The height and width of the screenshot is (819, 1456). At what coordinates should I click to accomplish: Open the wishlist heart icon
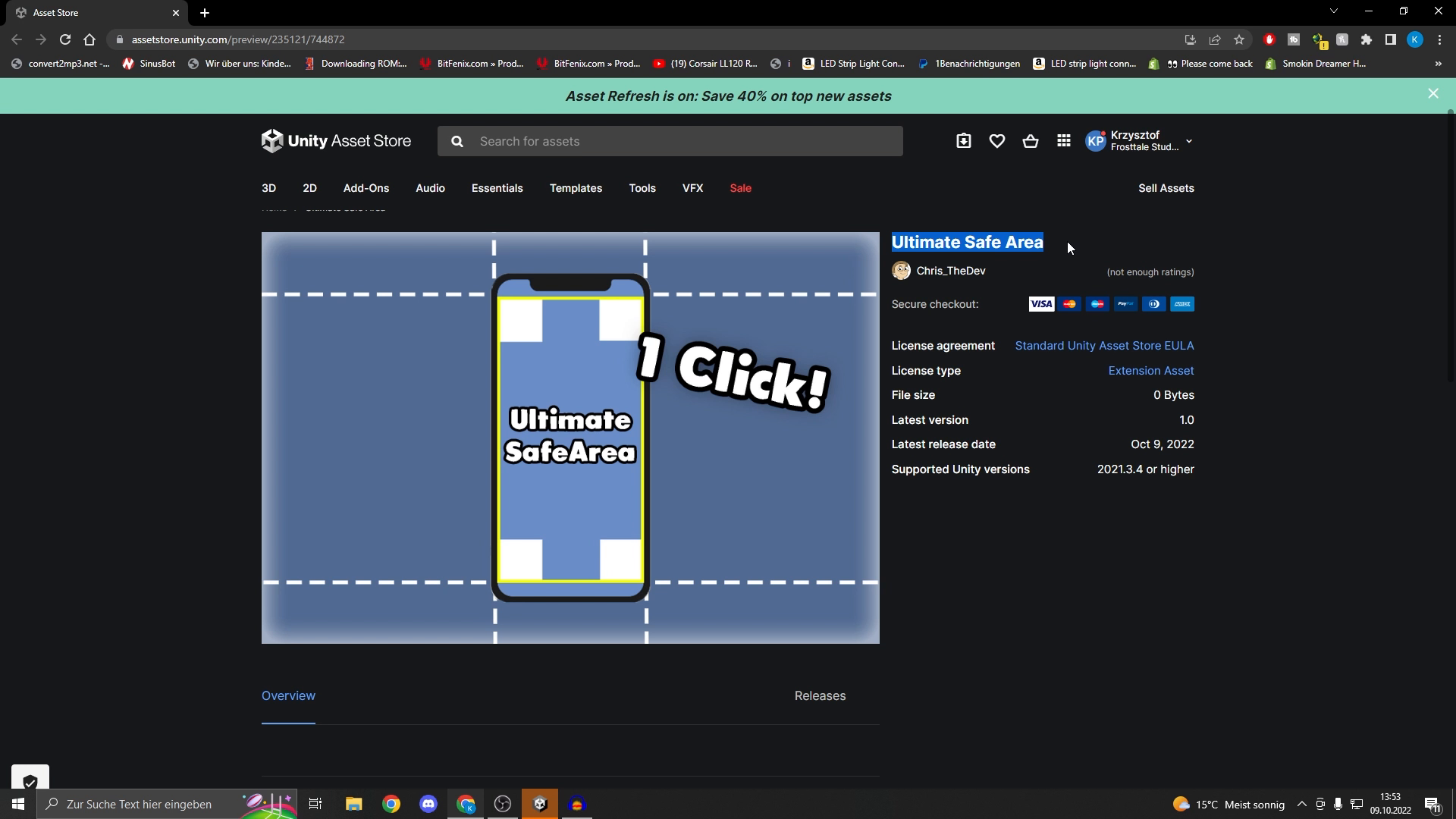tap(997, 141)
